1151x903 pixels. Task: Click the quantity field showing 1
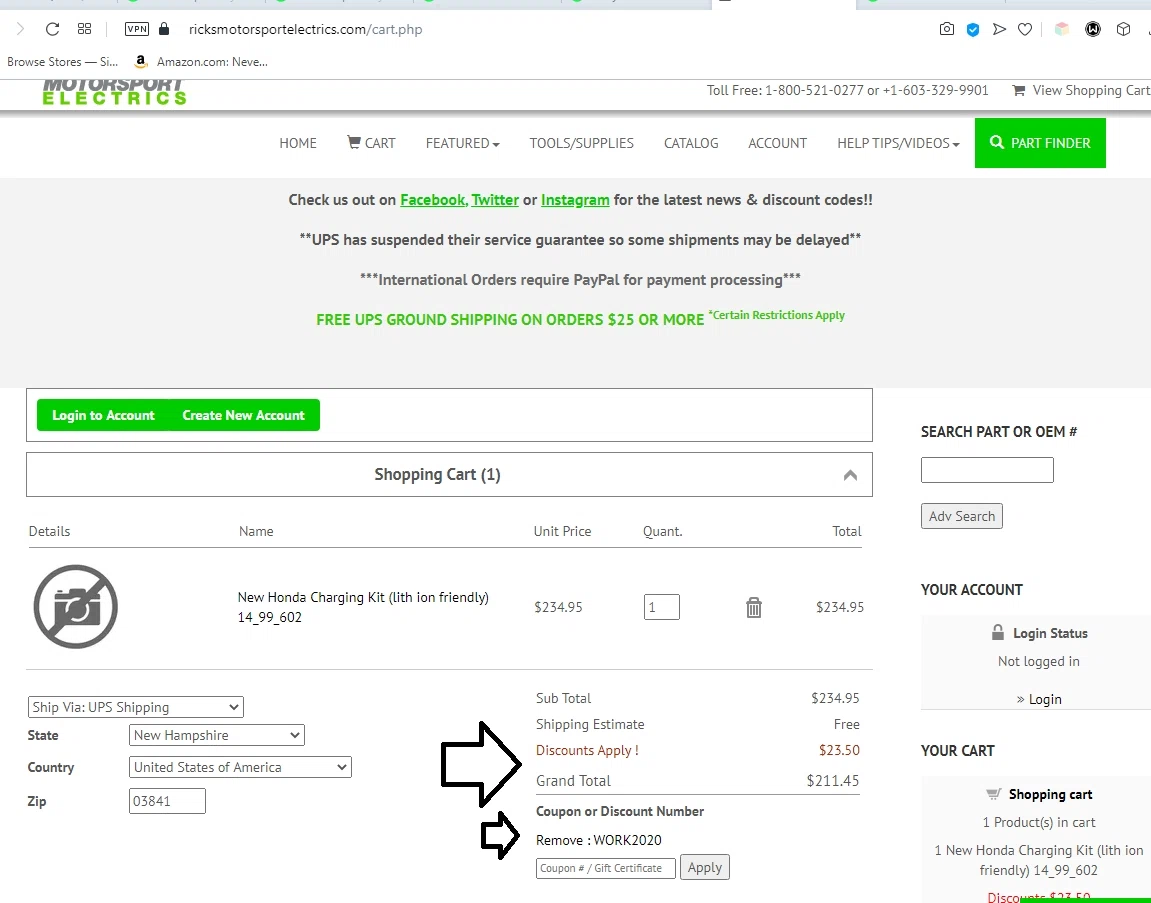tap(661, 607)
